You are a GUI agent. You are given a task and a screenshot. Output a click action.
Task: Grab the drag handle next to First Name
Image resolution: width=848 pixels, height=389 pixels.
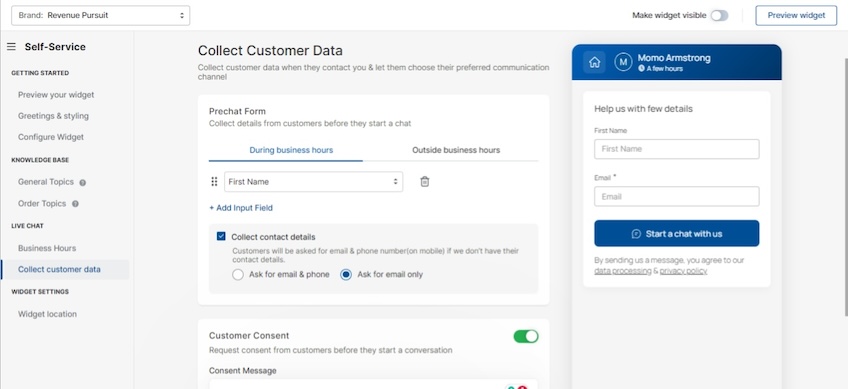[214, 182]
